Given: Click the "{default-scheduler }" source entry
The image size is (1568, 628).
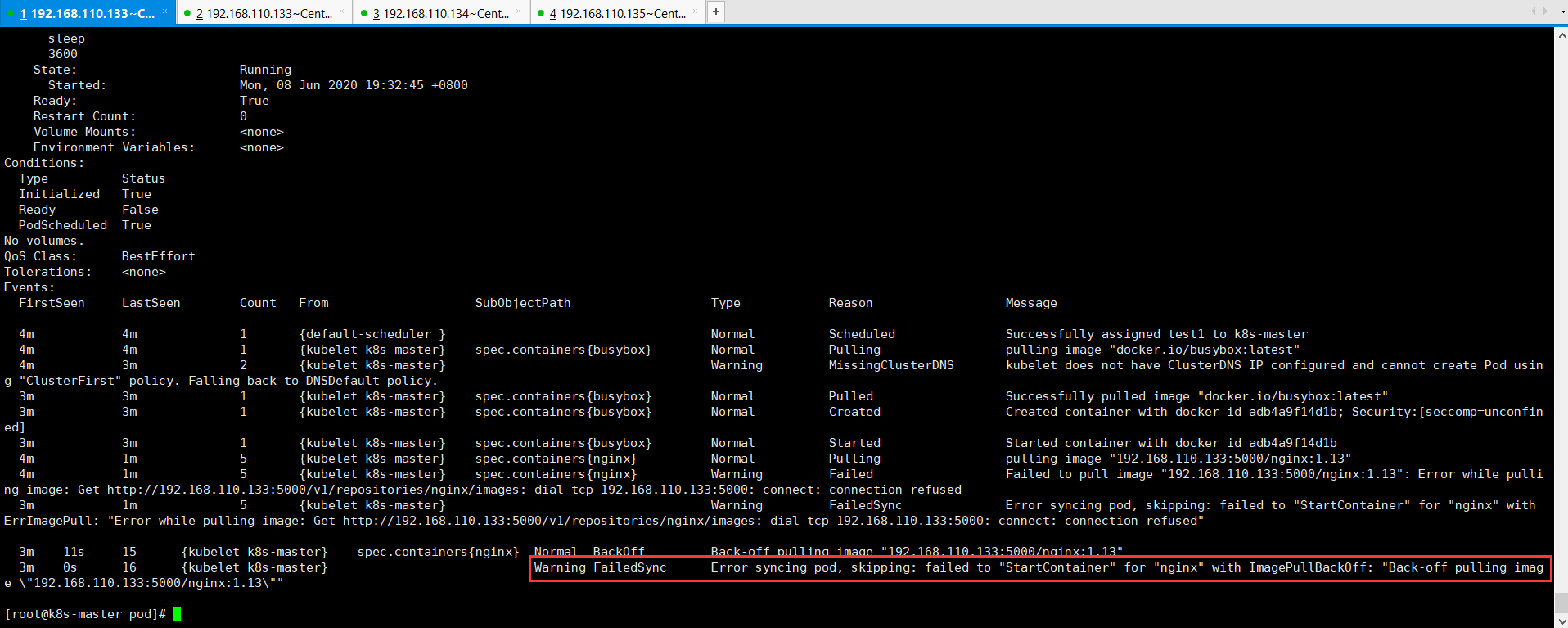Looking at the screenshot, I should pos(372,334).
